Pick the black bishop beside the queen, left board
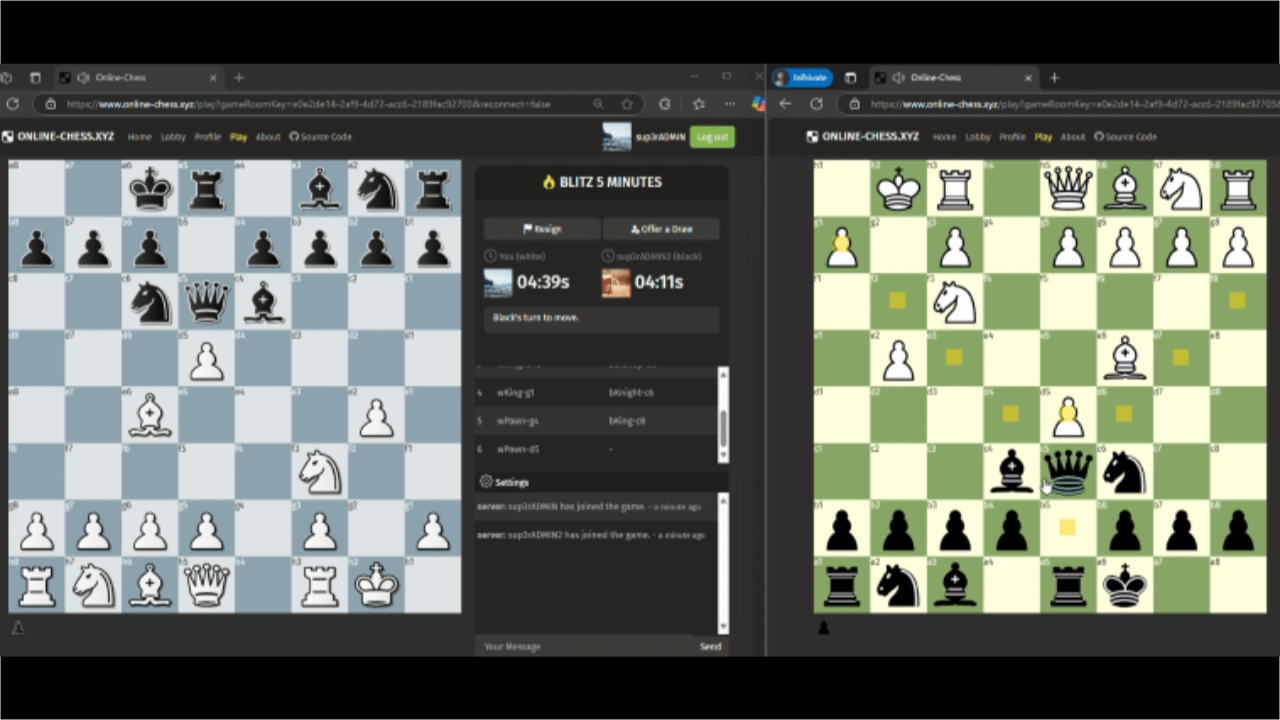 (263, 301)
